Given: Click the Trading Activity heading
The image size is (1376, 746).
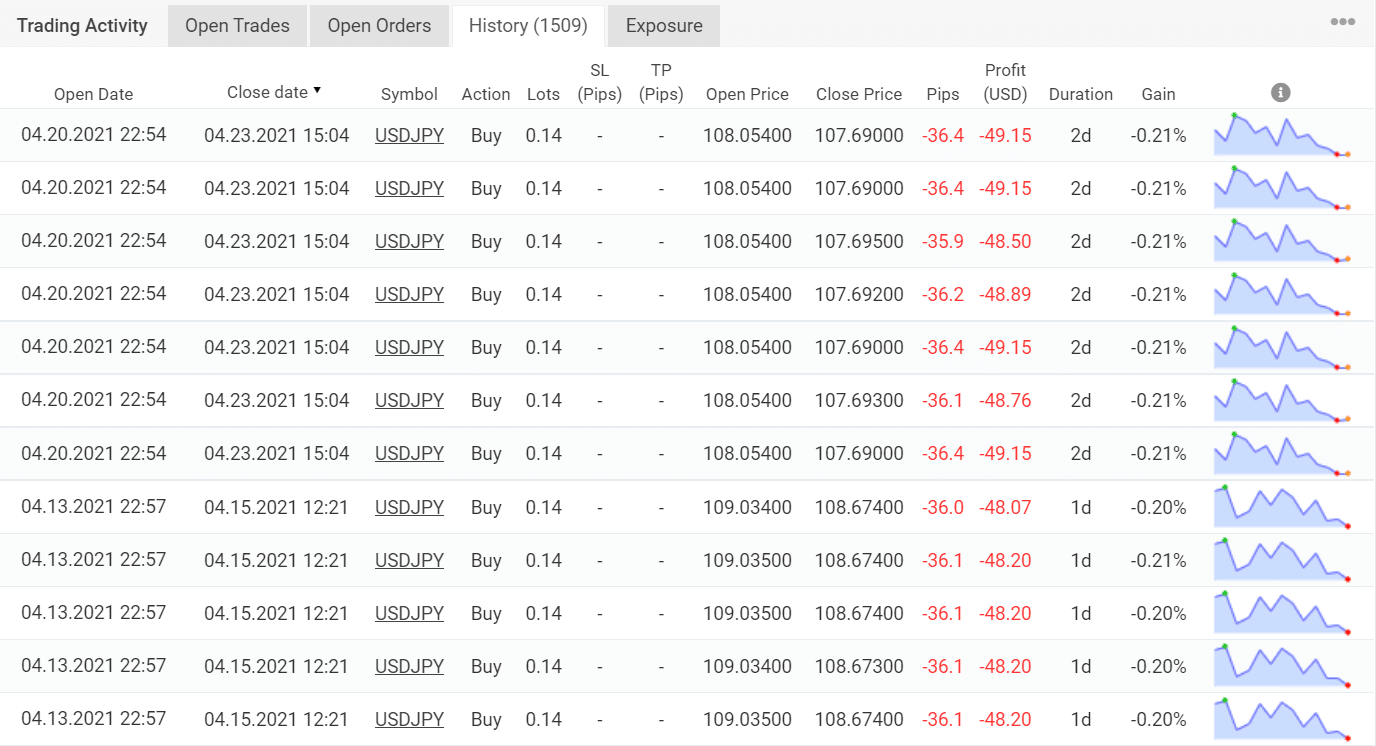Looking at the screenshot, I should pos(80,25).
